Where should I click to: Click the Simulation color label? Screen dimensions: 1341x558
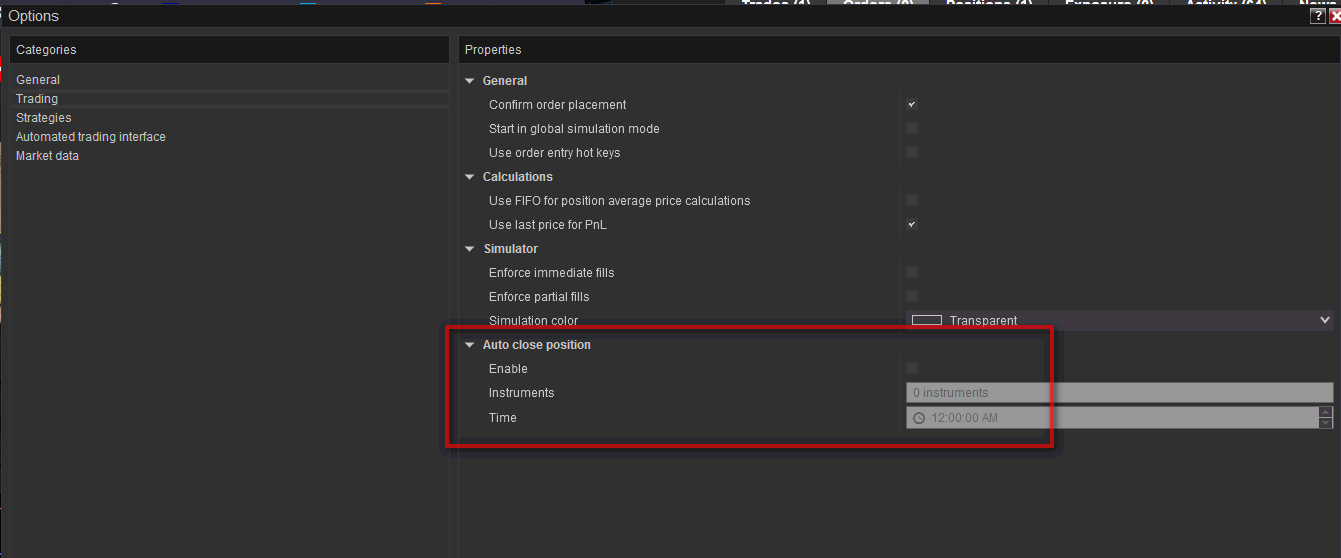tap(533, 321)
